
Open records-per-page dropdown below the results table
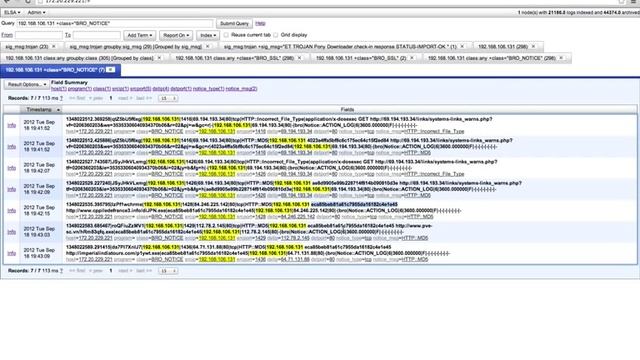click(x=168, y=271)
